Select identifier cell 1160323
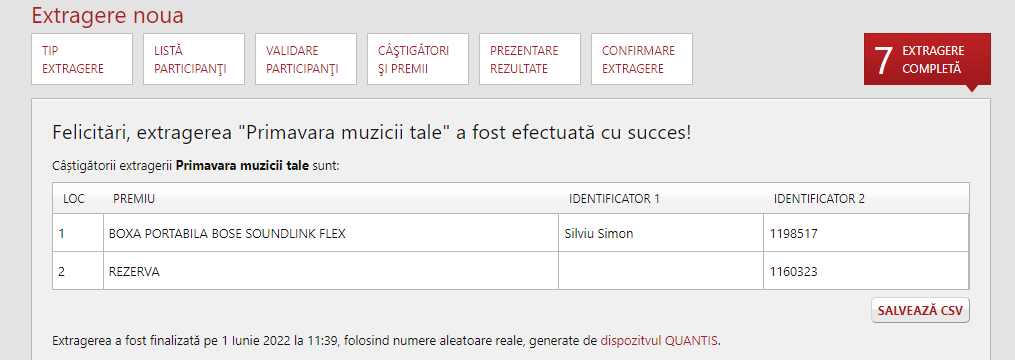Image resolution: width=1015 pixels, height=360 pixels. pyautogui.click(x=866, y=271)
